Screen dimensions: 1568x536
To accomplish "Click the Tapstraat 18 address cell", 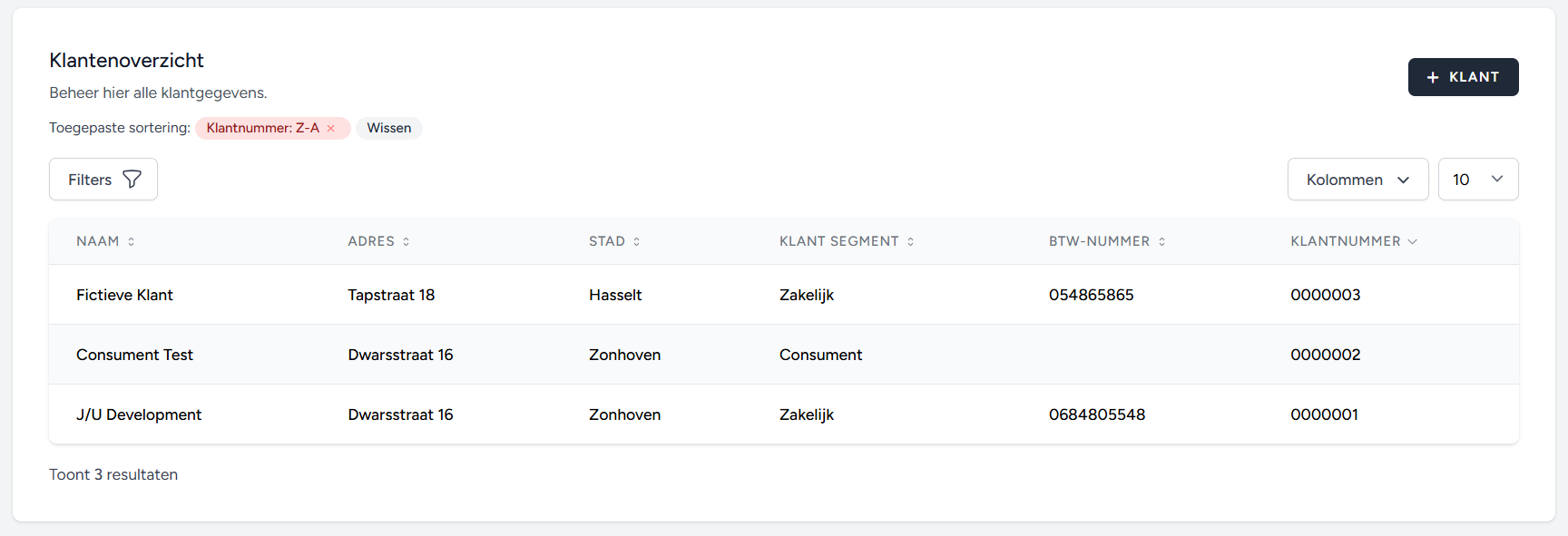I will [x=391, y=295].
